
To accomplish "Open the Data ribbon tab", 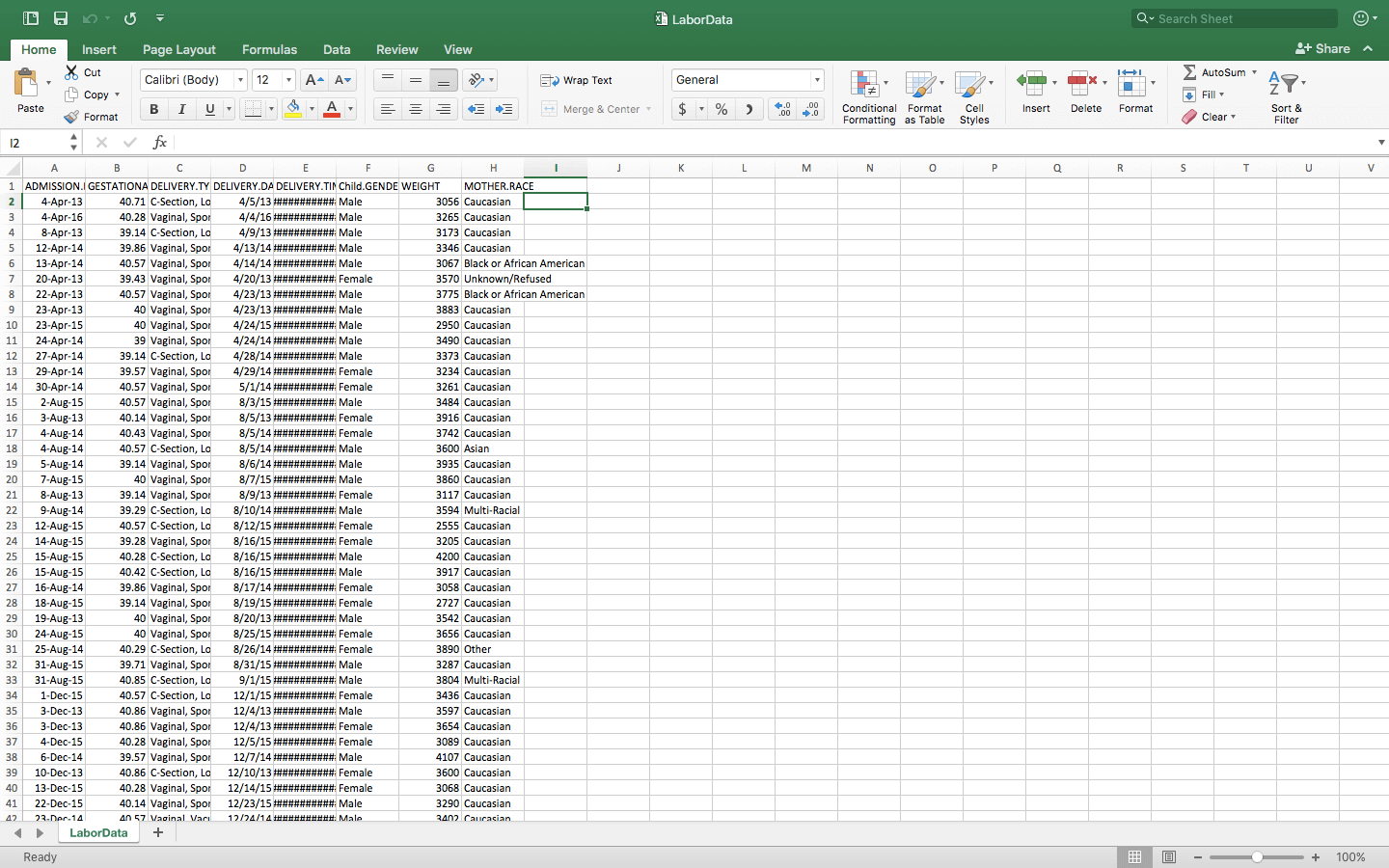I will click(337, 49).
